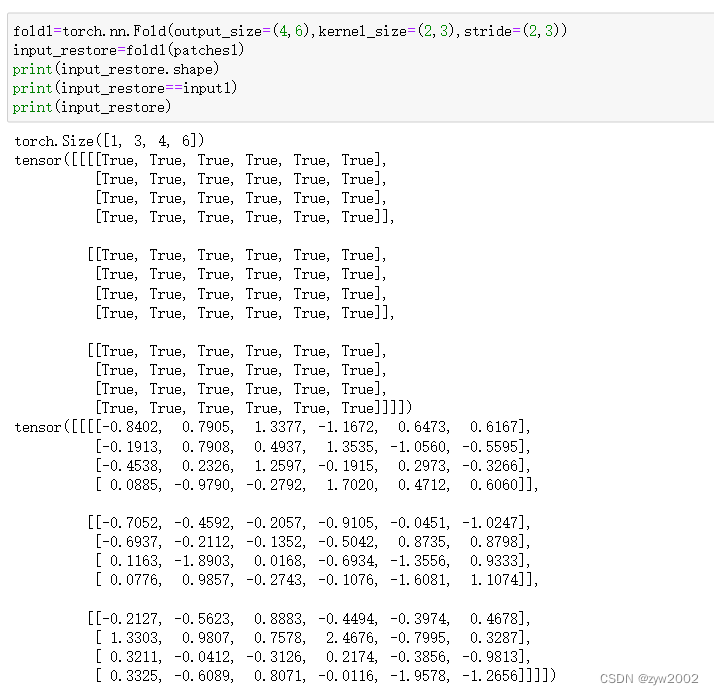Click the value 1.7020 in first block

coord(349,484)
